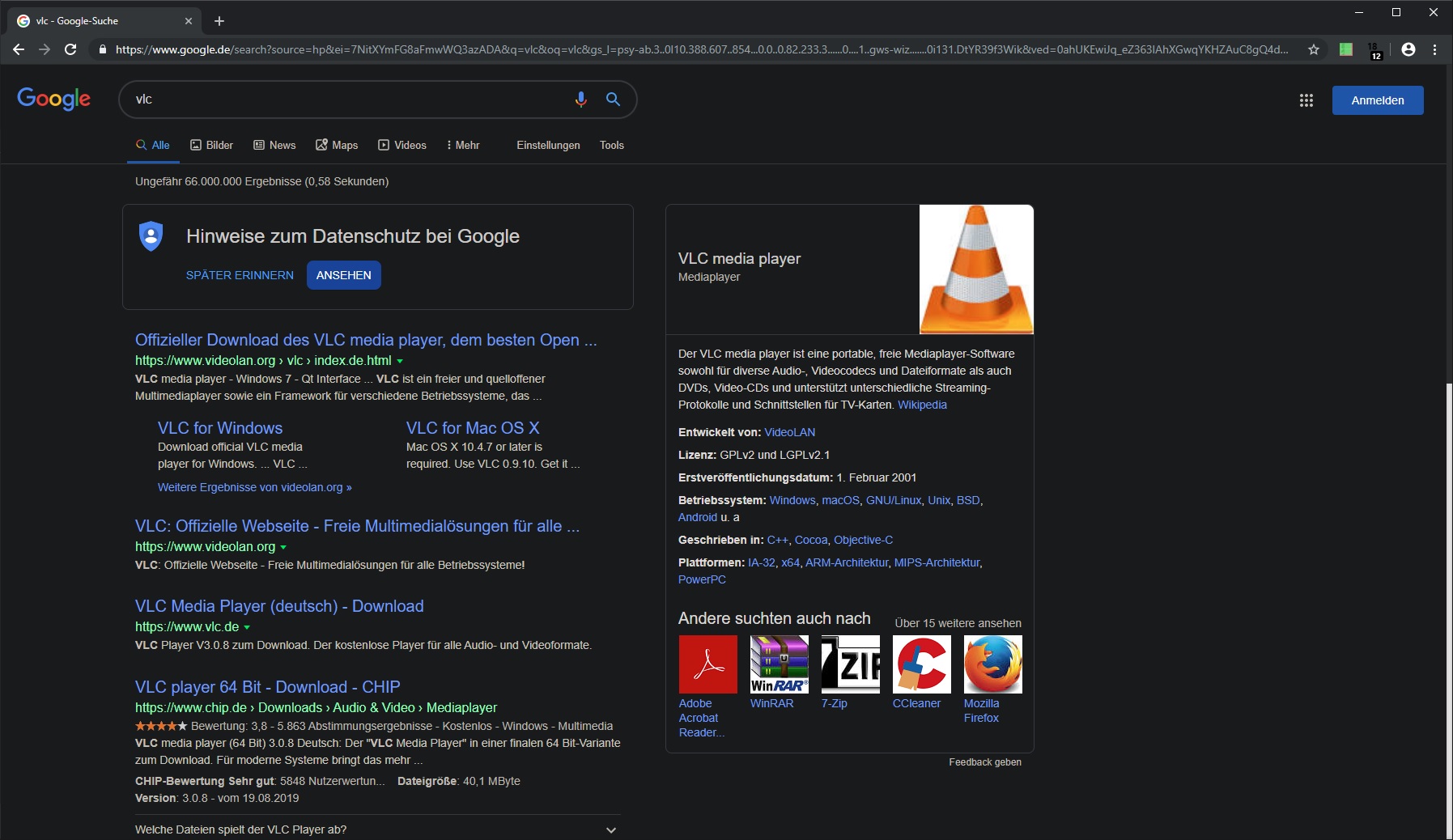Bookmark this page with the star icon
Screen dimensions: 1453x840
(1314, 49)
